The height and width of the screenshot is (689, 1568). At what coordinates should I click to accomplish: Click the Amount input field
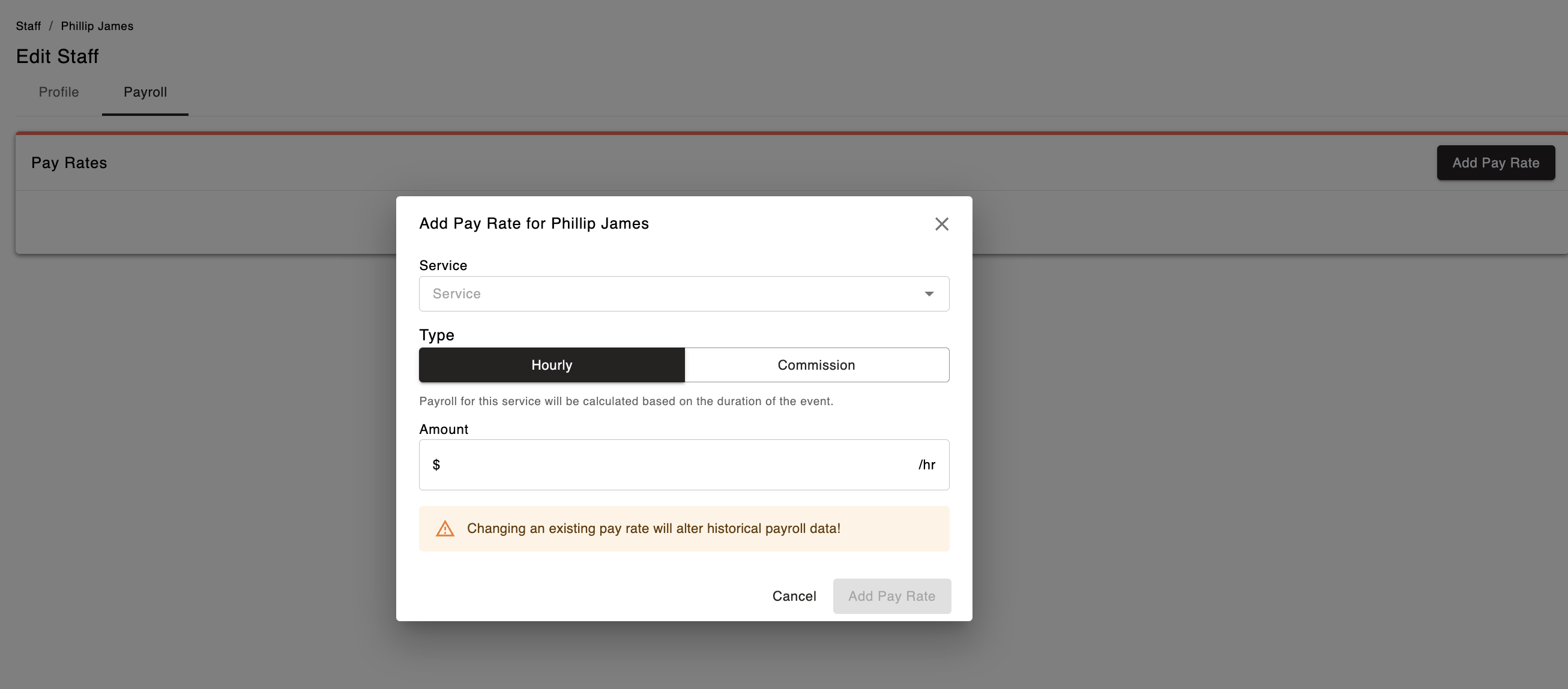point(676,465)
